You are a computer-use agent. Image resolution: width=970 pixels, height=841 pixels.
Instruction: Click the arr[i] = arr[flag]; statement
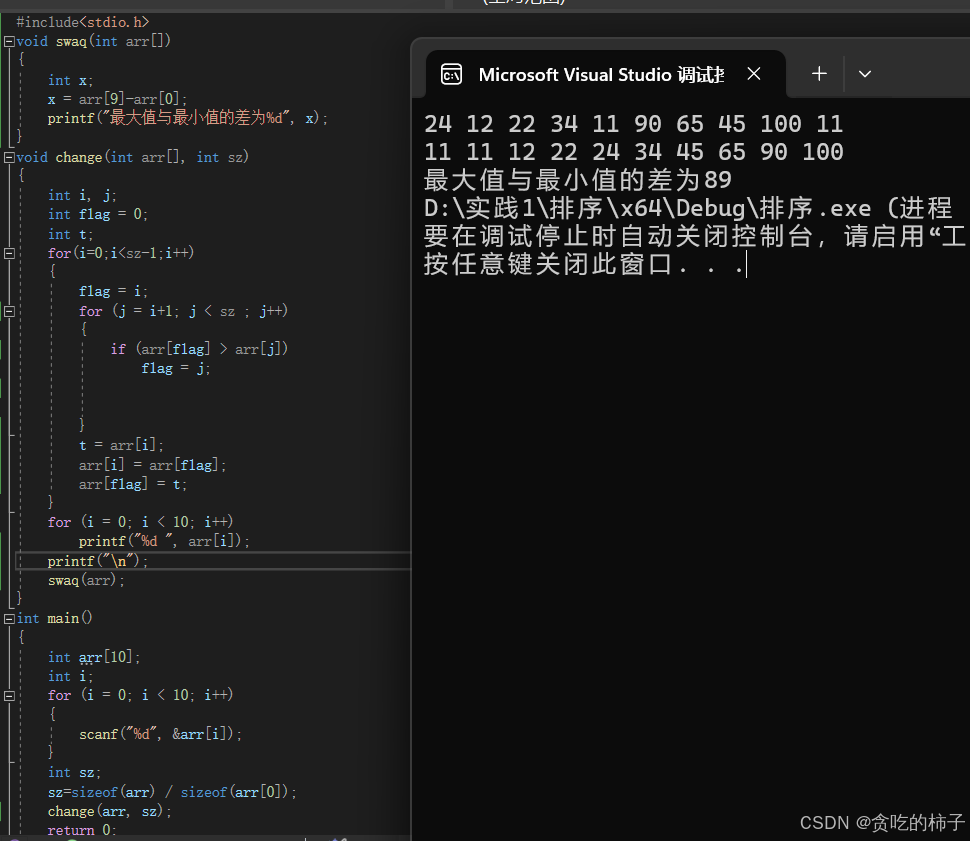pos(152,465)
